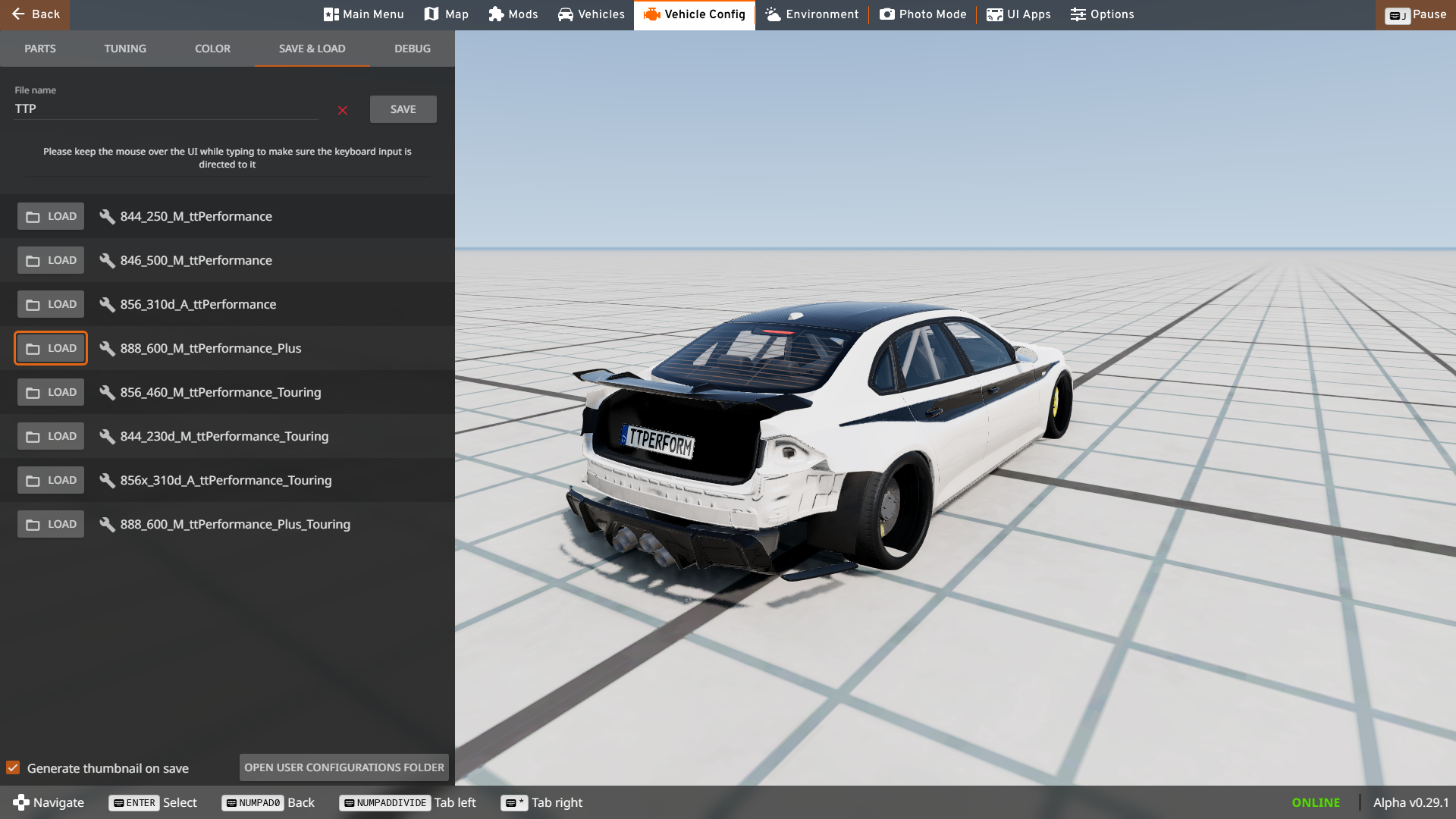Open Options sliders menu

pyautogui.click(x=1102, y=14)
